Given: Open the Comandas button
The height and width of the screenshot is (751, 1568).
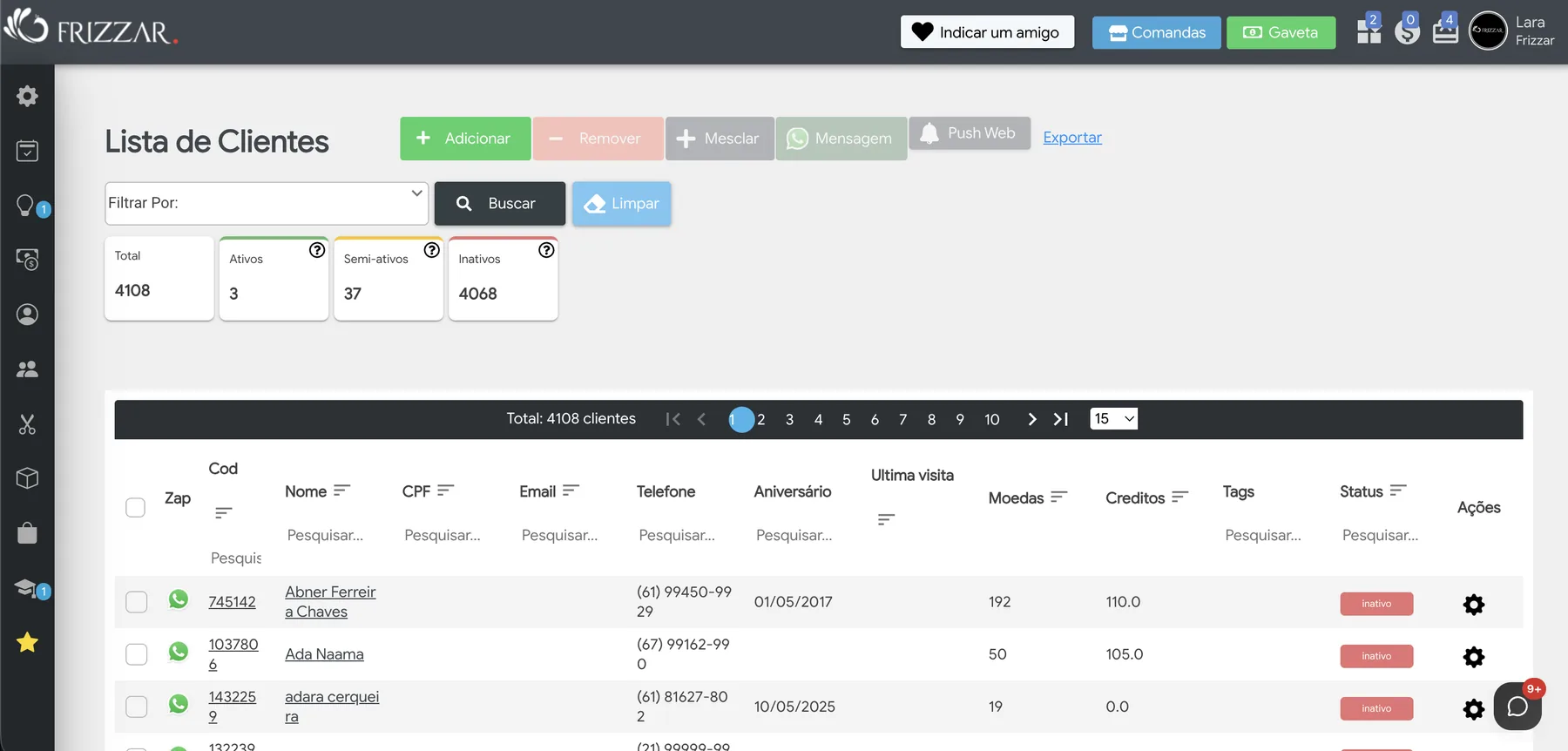Looking at the screenshot, I should (1157, 32).
